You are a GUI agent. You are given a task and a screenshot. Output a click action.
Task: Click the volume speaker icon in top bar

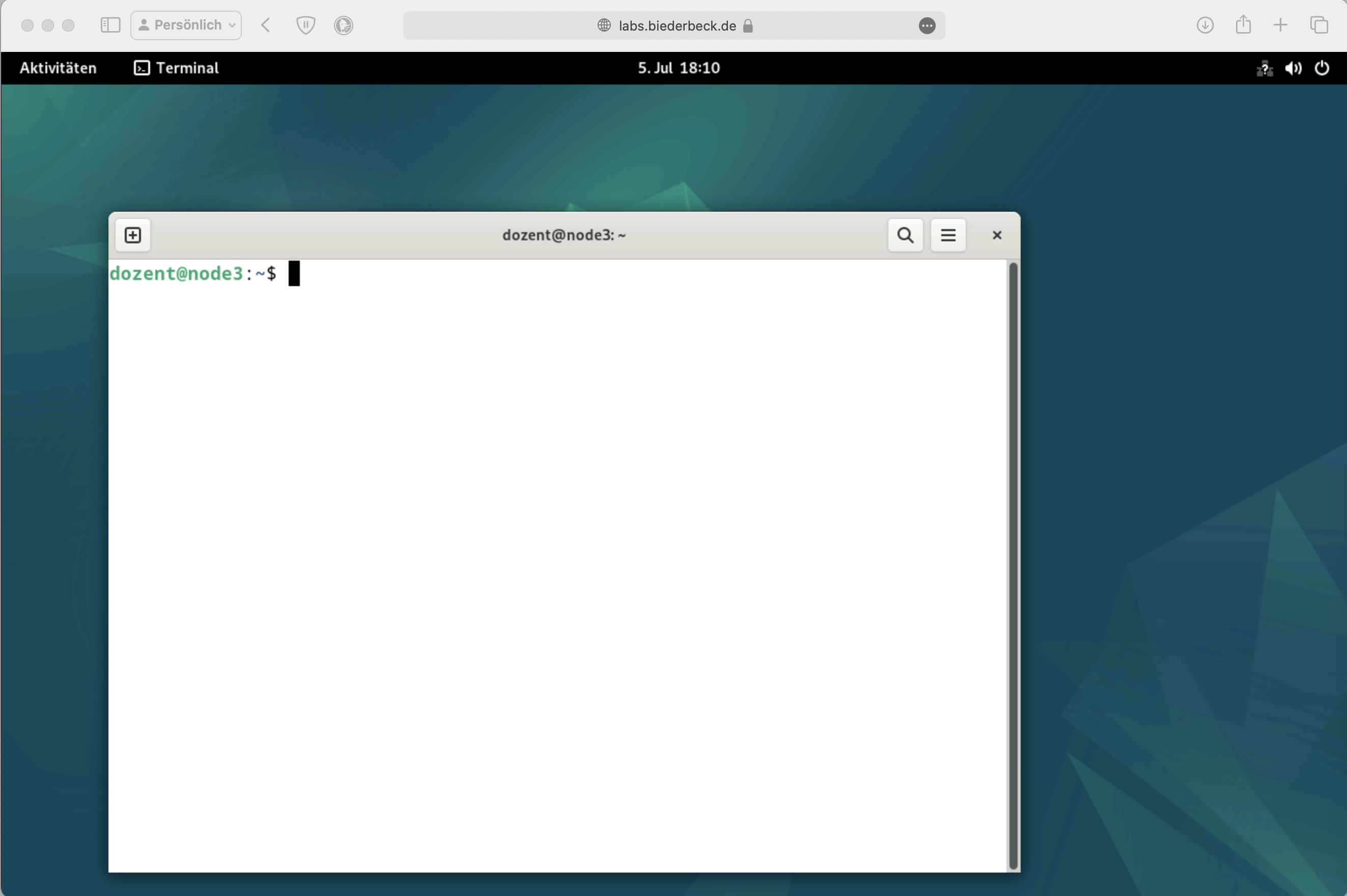pyautogui.click(x=1294, y=69)
